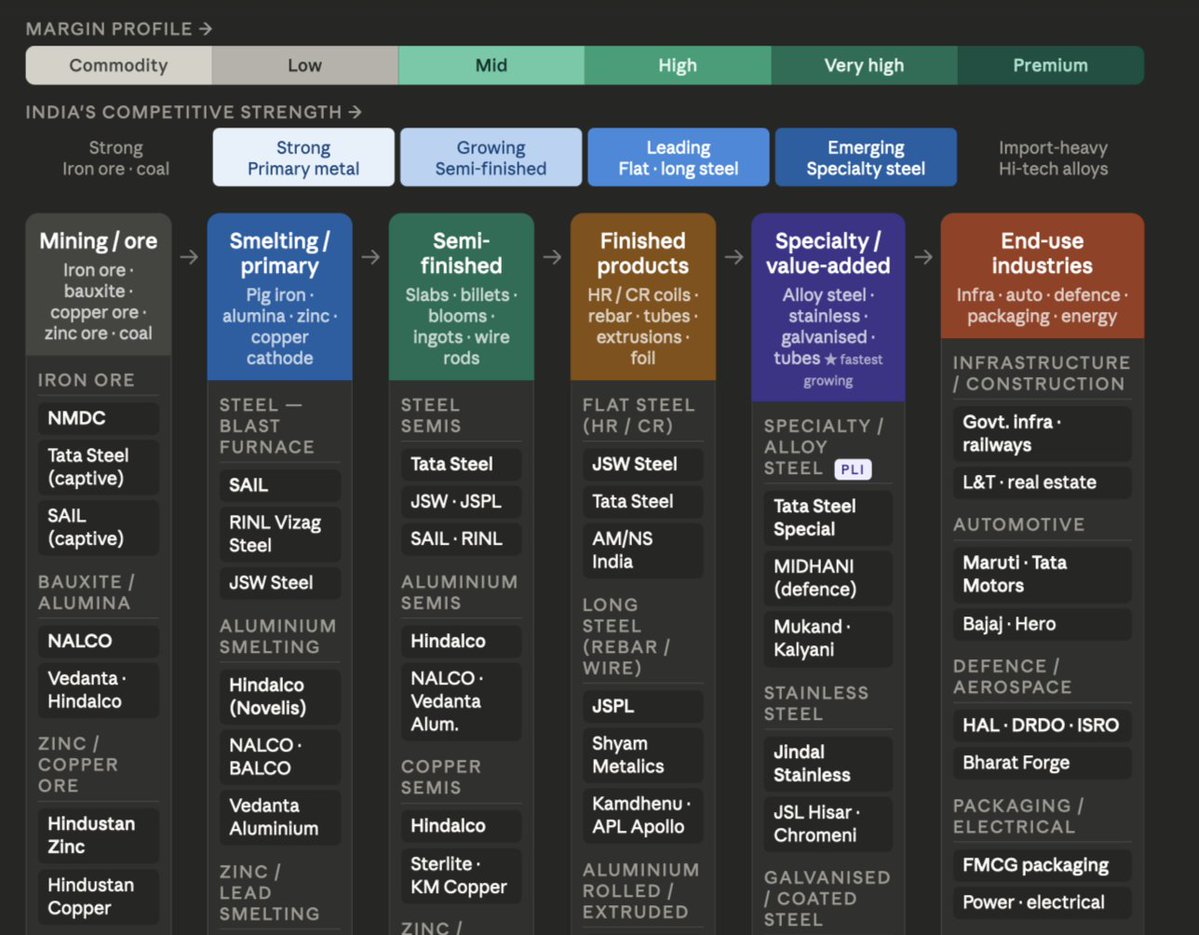Open the Specialty / value-added column header
This screenshot has height=935, width=1199.
pyautogui.click(x=828, y=307)
